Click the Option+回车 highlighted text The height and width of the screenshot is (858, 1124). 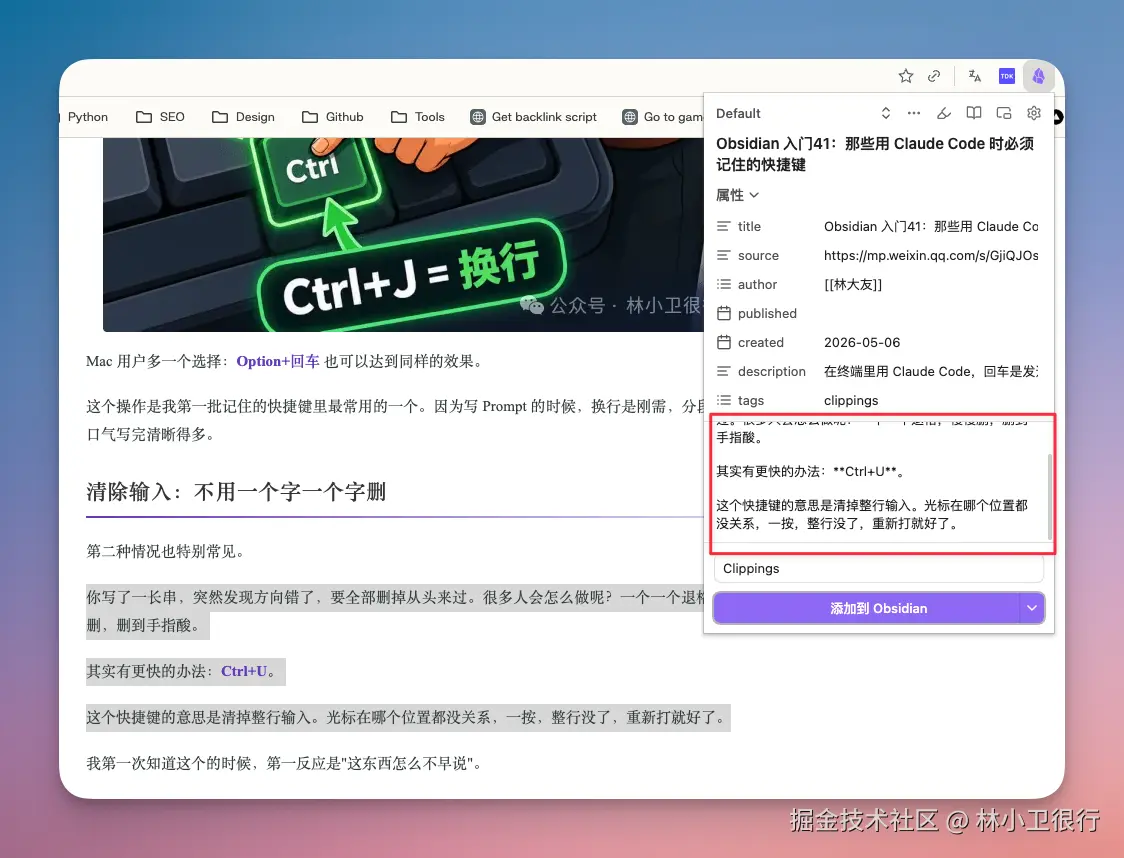click(278, 361)
